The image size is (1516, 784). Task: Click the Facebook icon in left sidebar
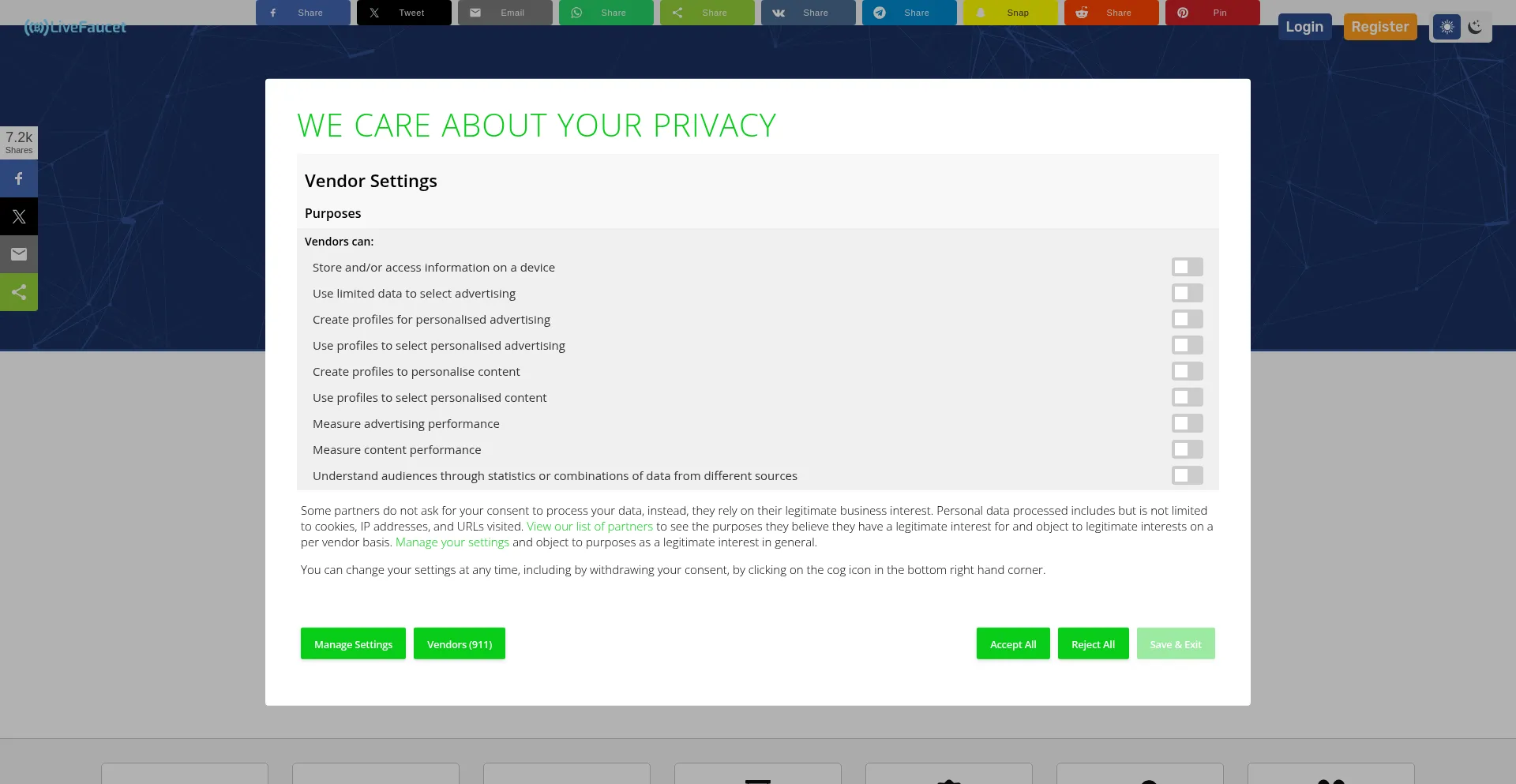[19, 179]
